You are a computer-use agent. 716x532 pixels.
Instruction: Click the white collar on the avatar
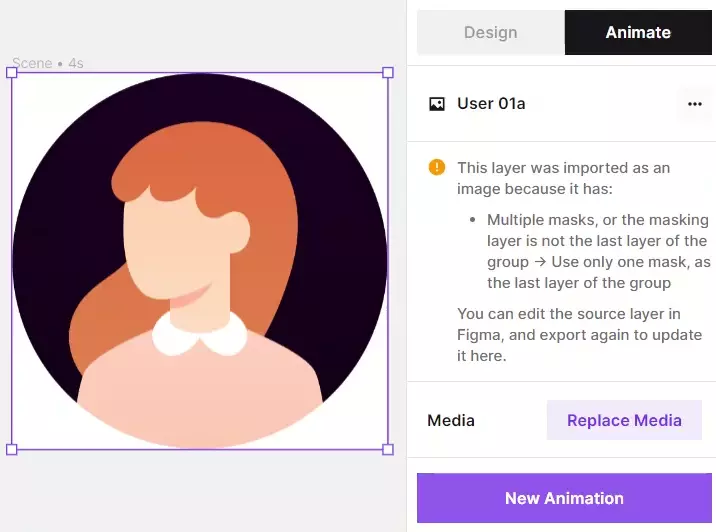(x=200, y=337)
